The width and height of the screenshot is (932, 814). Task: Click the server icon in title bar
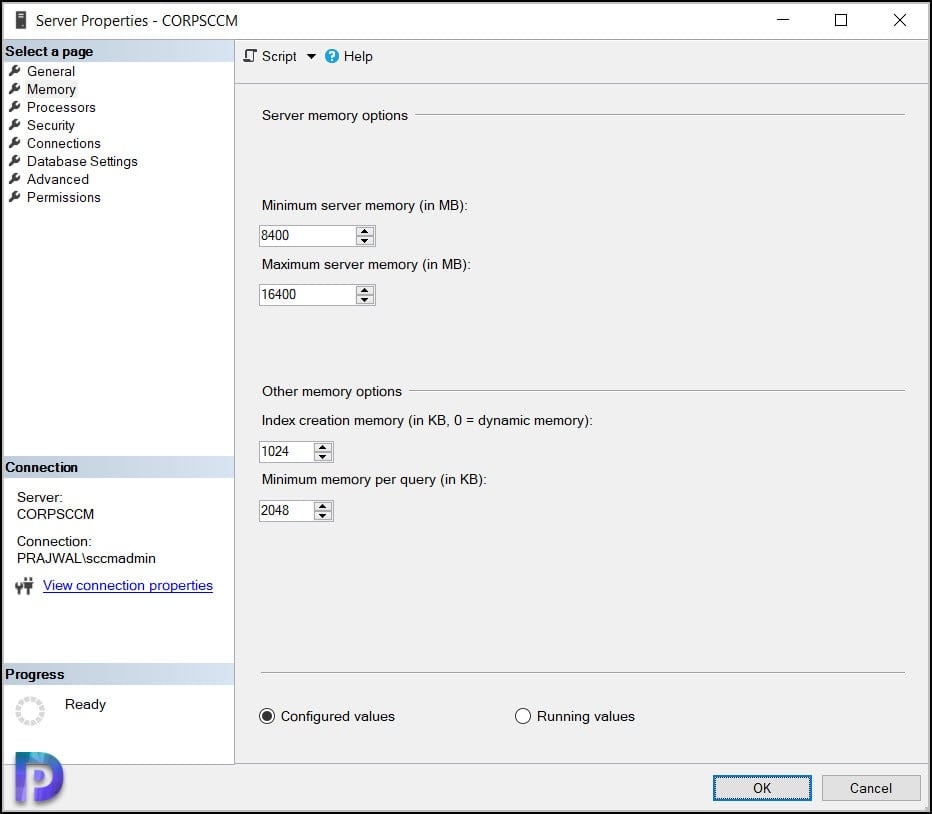(x=21, y=20)
